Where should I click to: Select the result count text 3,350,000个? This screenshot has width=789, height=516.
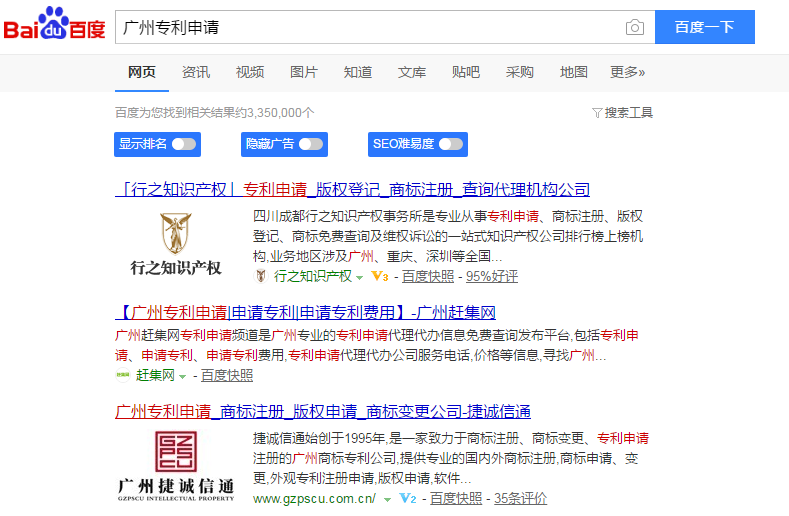point(280,113)
